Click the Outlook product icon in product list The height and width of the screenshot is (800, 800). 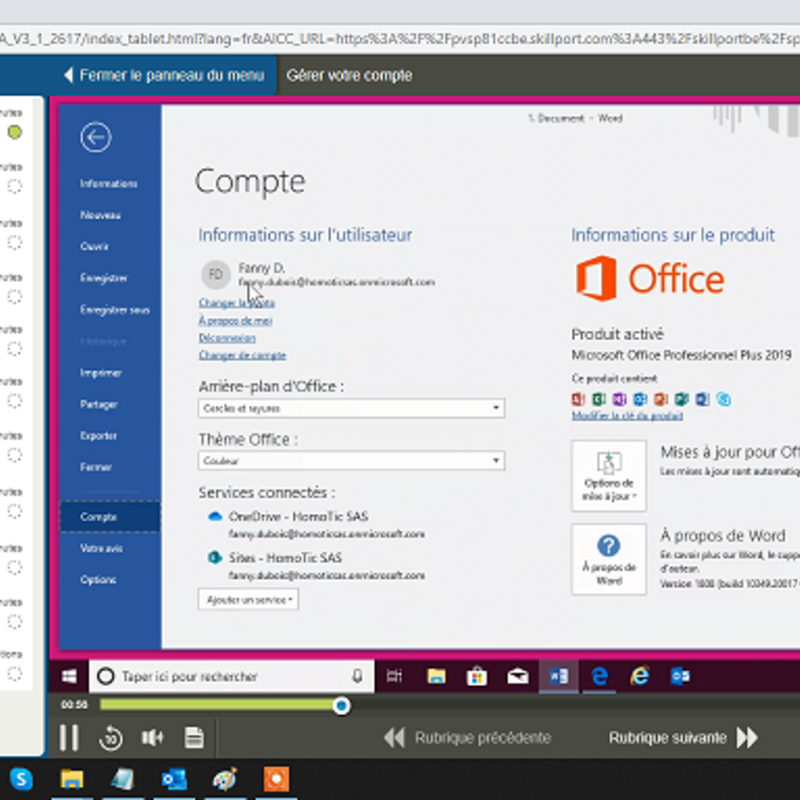pyautogui.click(x=640, y=399)
